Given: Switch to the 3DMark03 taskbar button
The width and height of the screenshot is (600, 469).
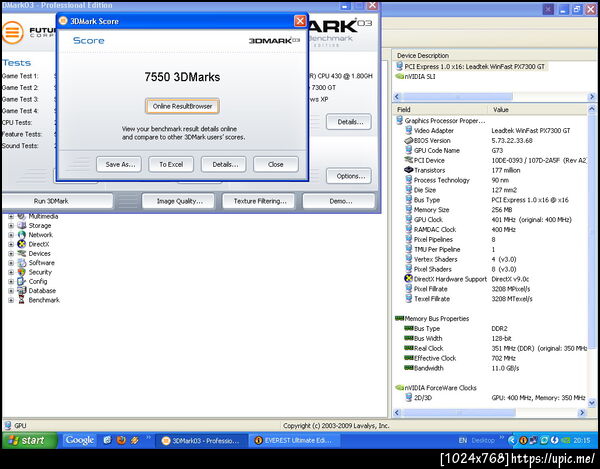Looking at the screenshot, I should pos(202,441).
